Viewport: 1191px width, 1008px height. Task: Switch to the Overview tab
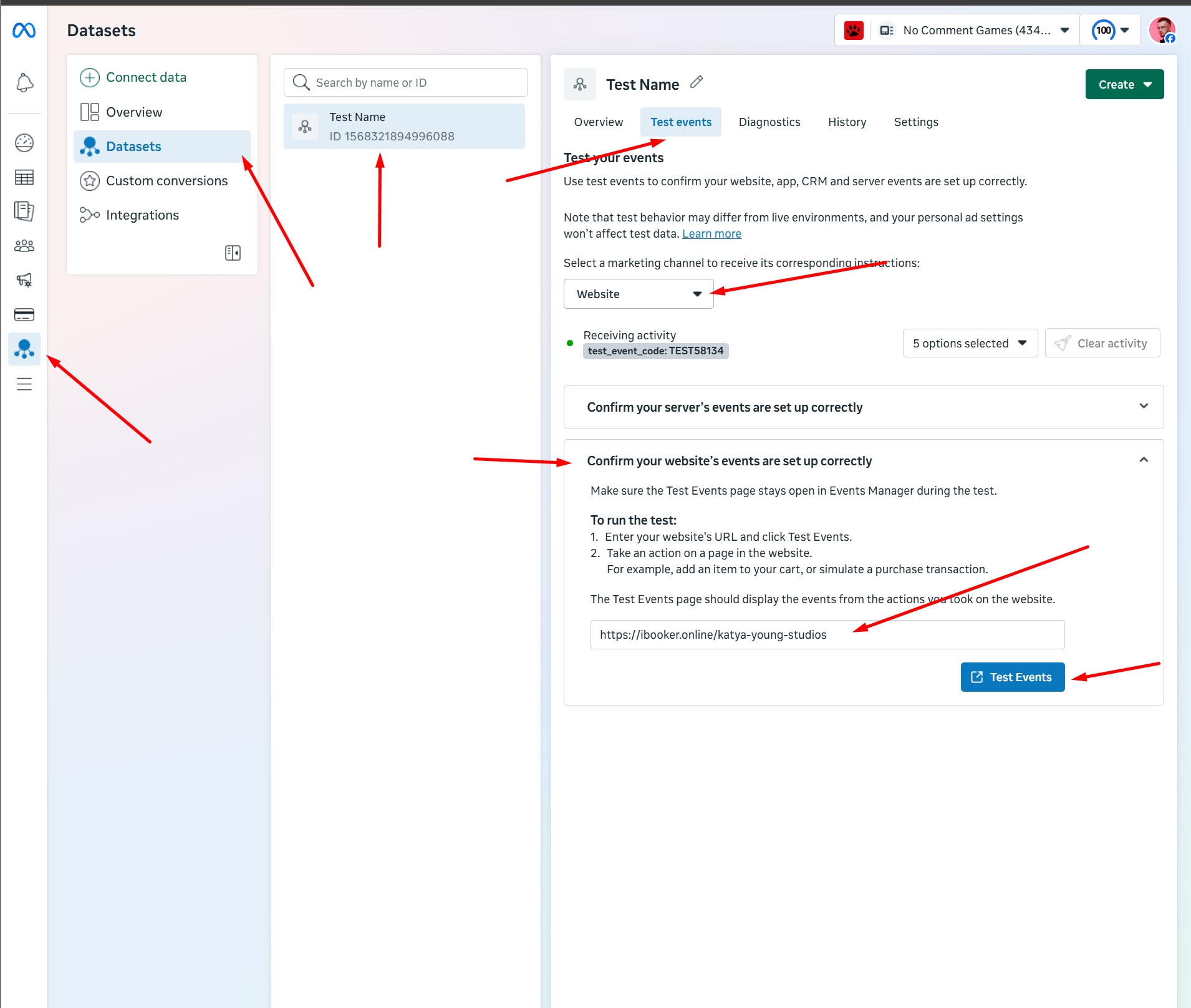599,122
